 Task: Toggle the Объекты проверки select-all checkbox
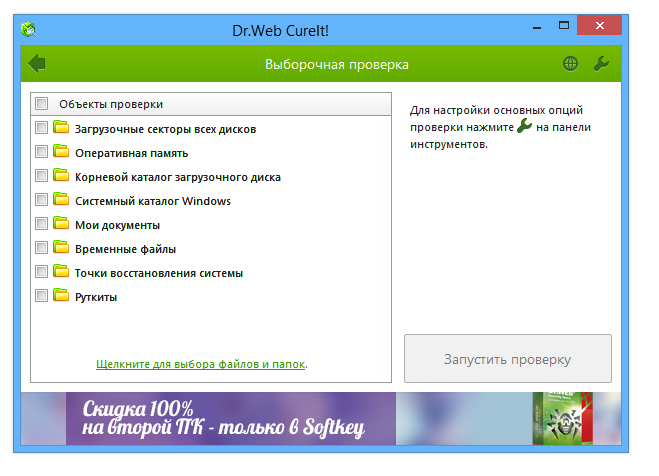pyautogui.click(x=42, y=103)
